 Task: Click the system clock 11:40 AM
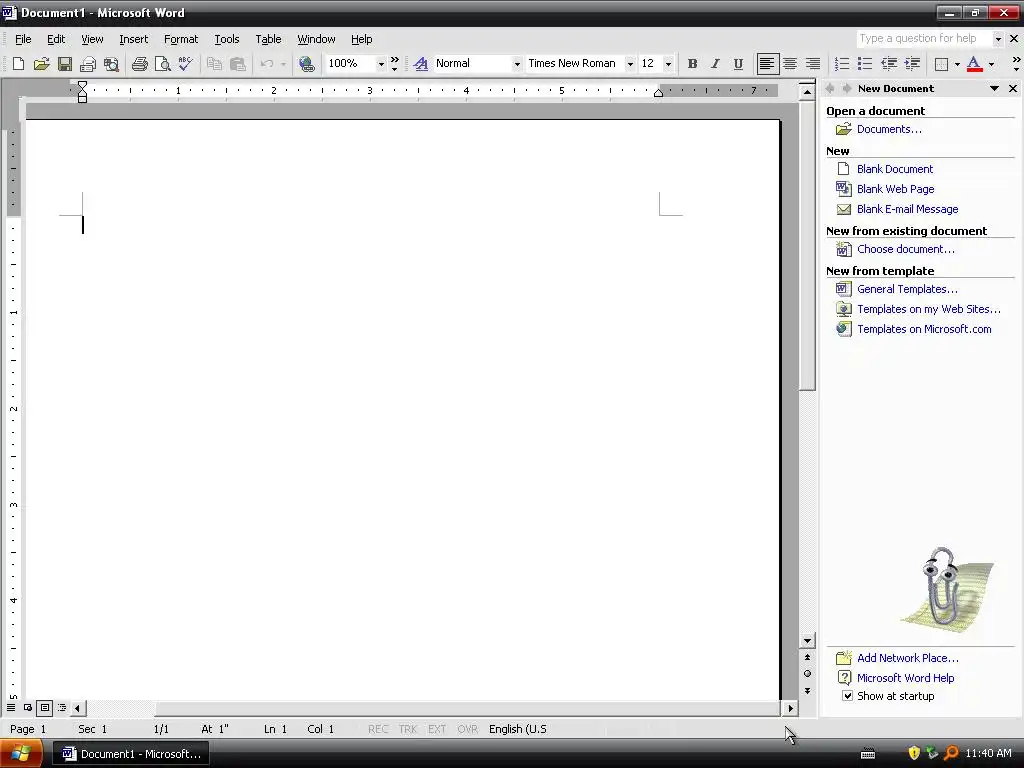coord(988,754)
